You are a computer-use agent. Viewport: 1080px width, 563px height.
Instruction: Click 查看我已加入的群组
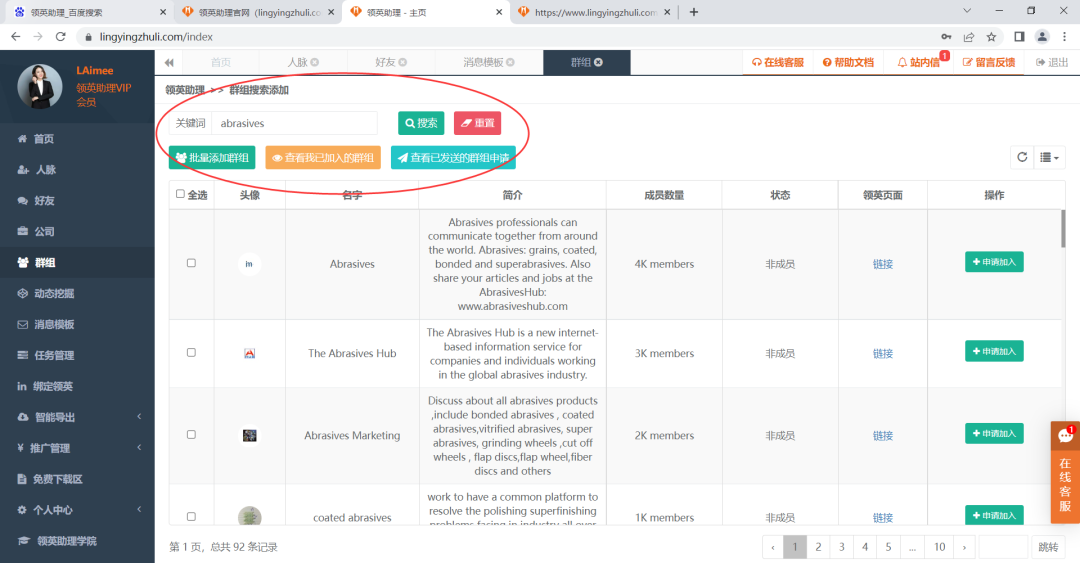click(323, 158)
